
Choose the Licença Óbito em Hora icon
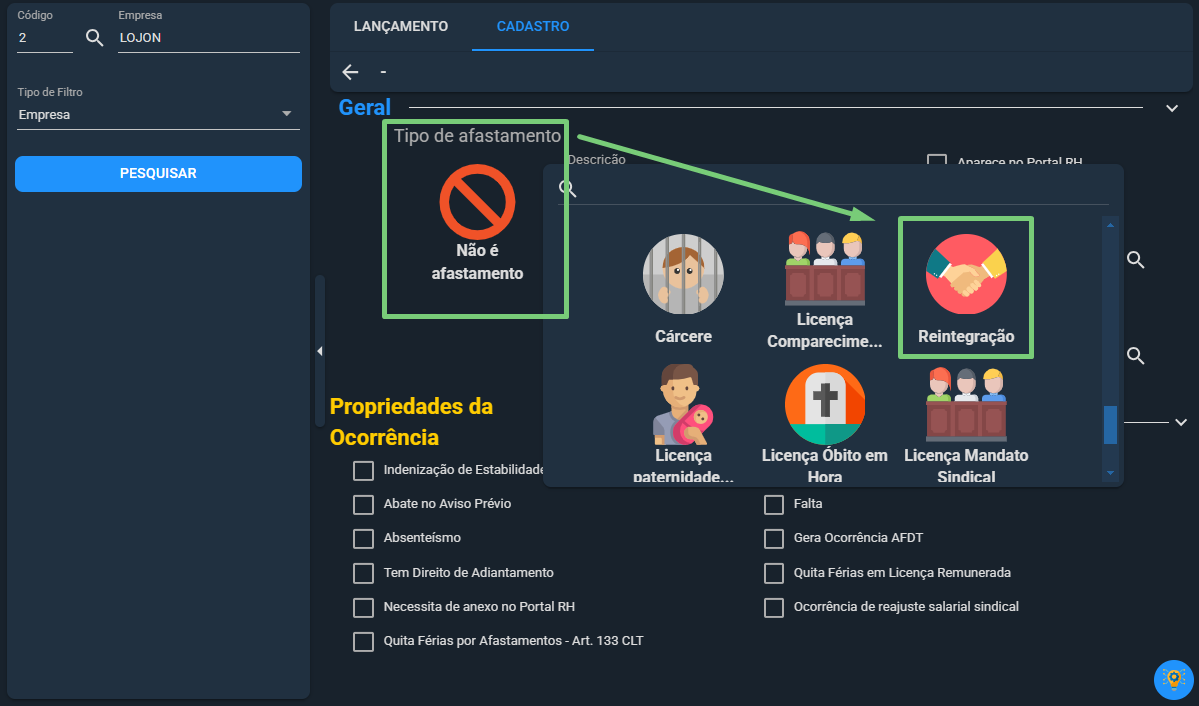[824, 404]
